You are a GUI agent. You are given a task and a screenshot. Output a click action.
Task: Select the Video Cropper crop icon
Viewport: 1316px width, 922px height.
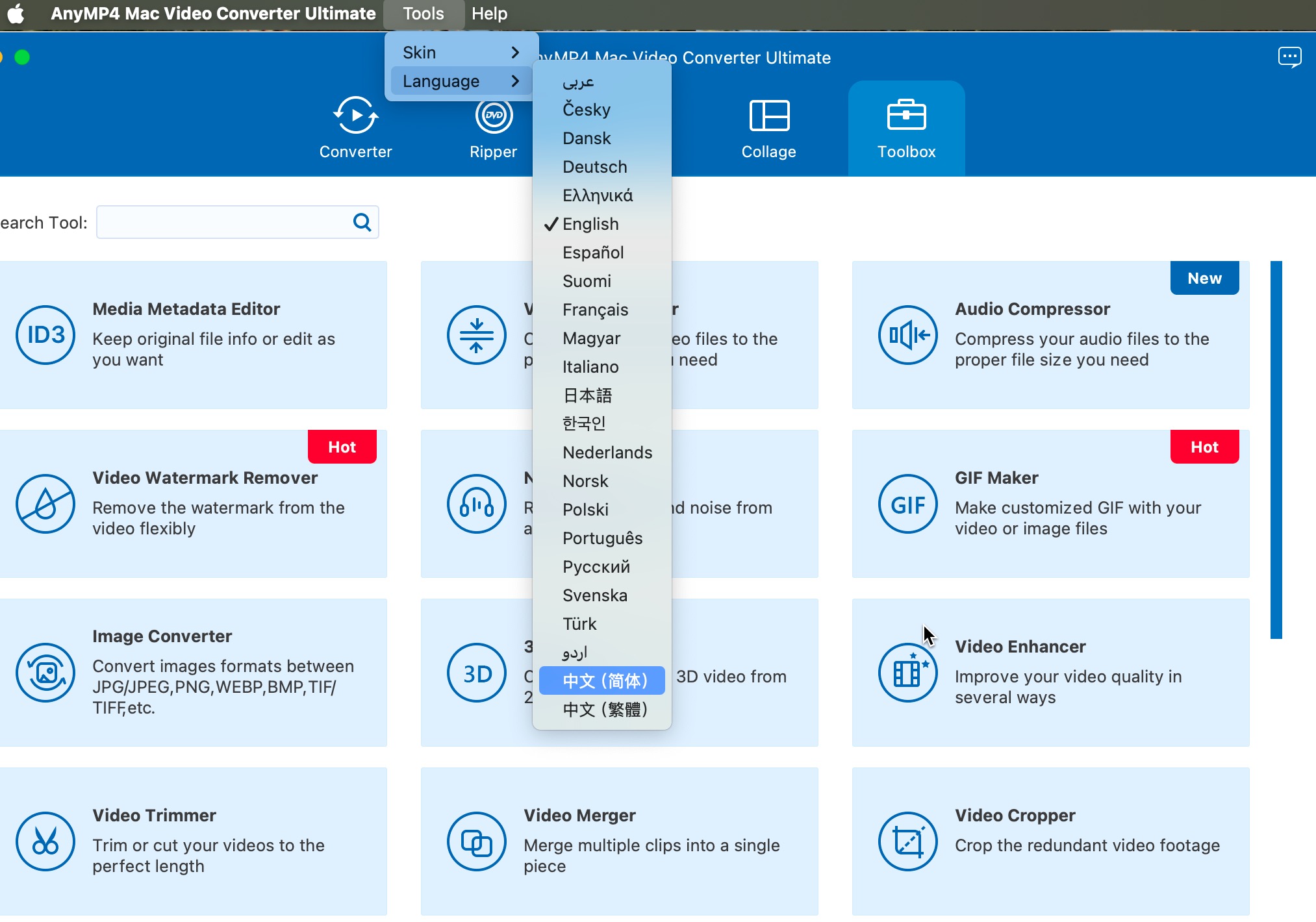point(907,841)
